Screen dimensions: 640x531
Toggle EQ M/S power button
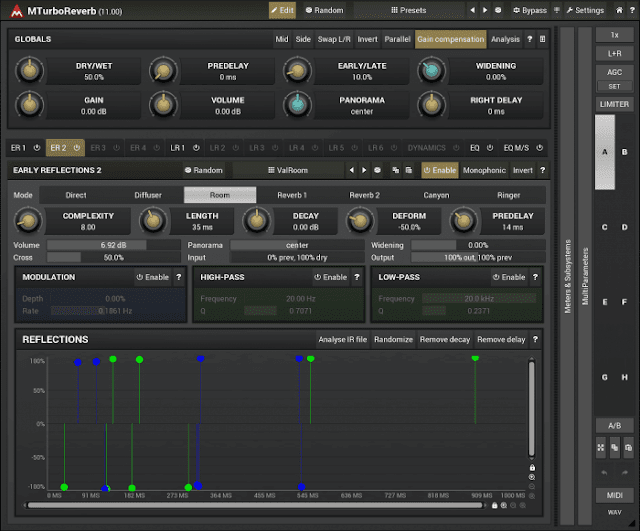coord(540,148)
